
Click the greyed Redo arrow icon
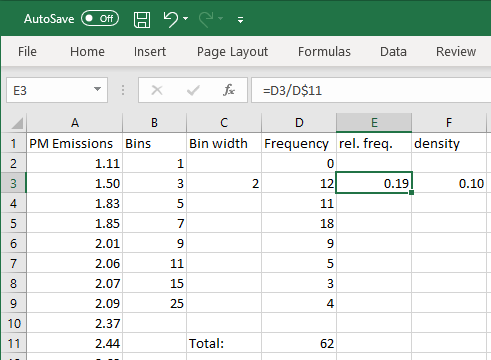206,19
